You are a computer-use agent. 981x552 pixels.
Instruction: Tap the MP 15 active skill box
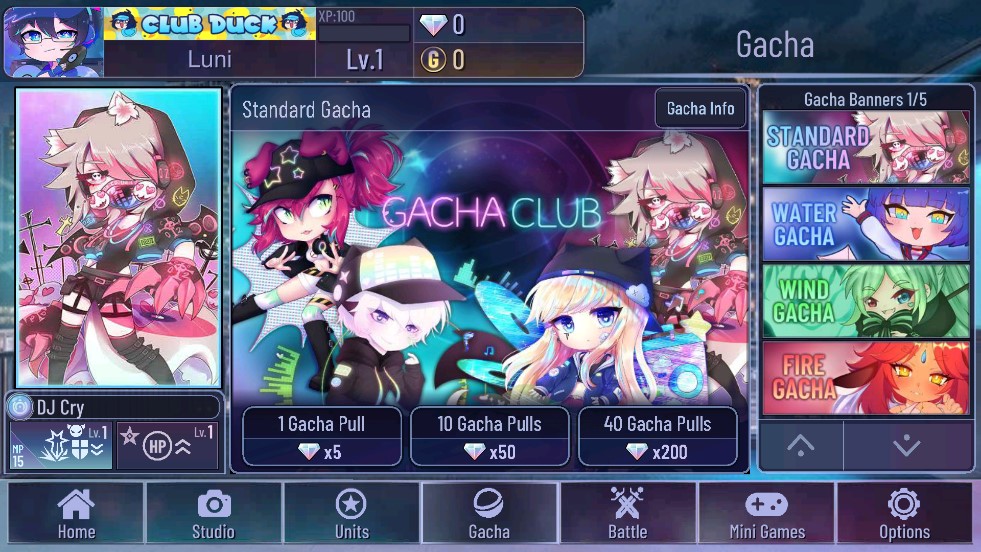61,446
